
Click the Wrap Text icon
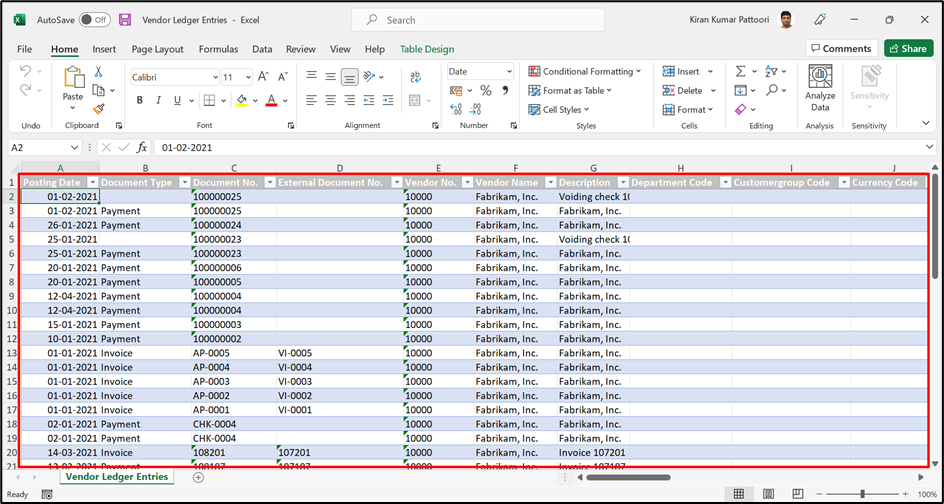(x=415, y=76)
